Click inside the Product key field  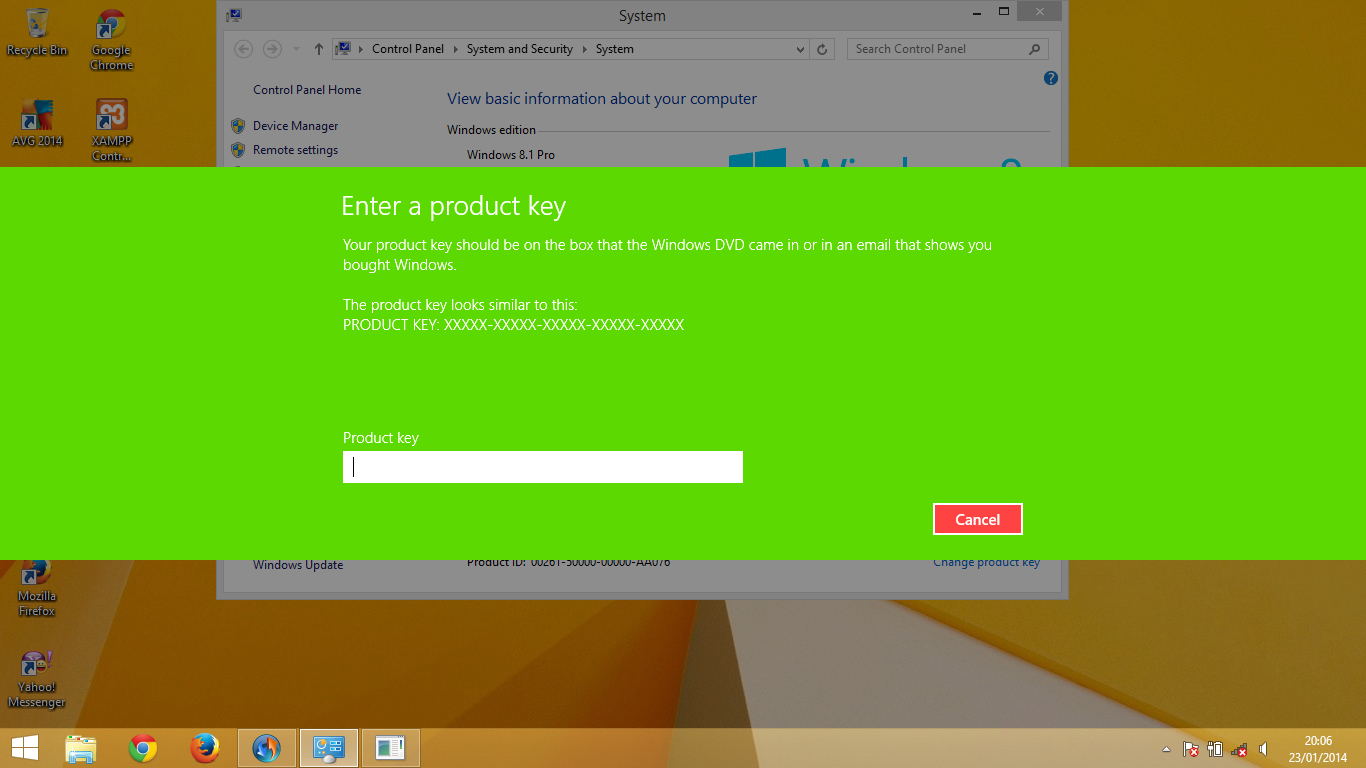tap(542, 467)
